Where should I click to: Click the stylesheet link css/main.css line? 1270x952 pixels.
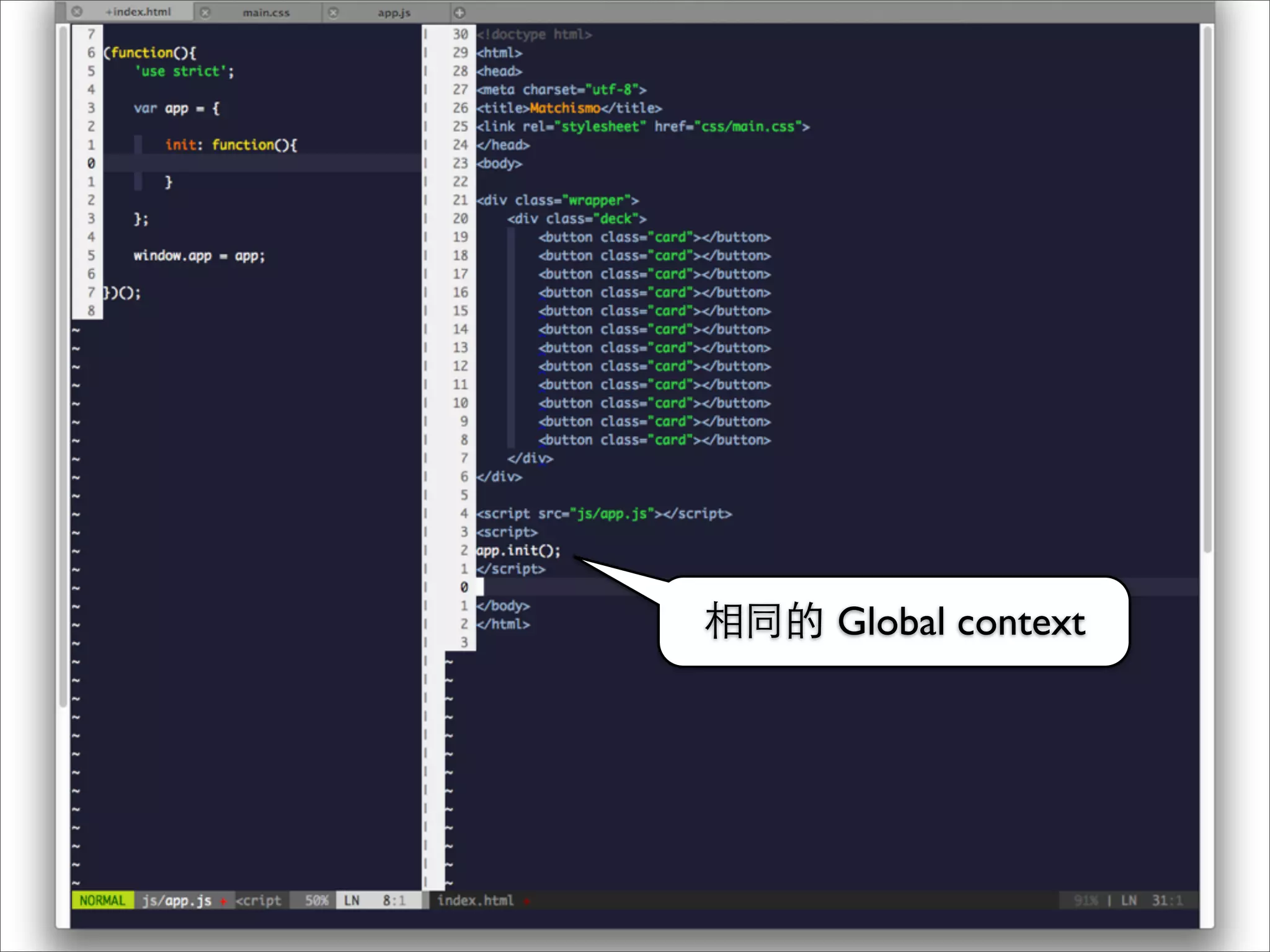[x=643, y=126]
